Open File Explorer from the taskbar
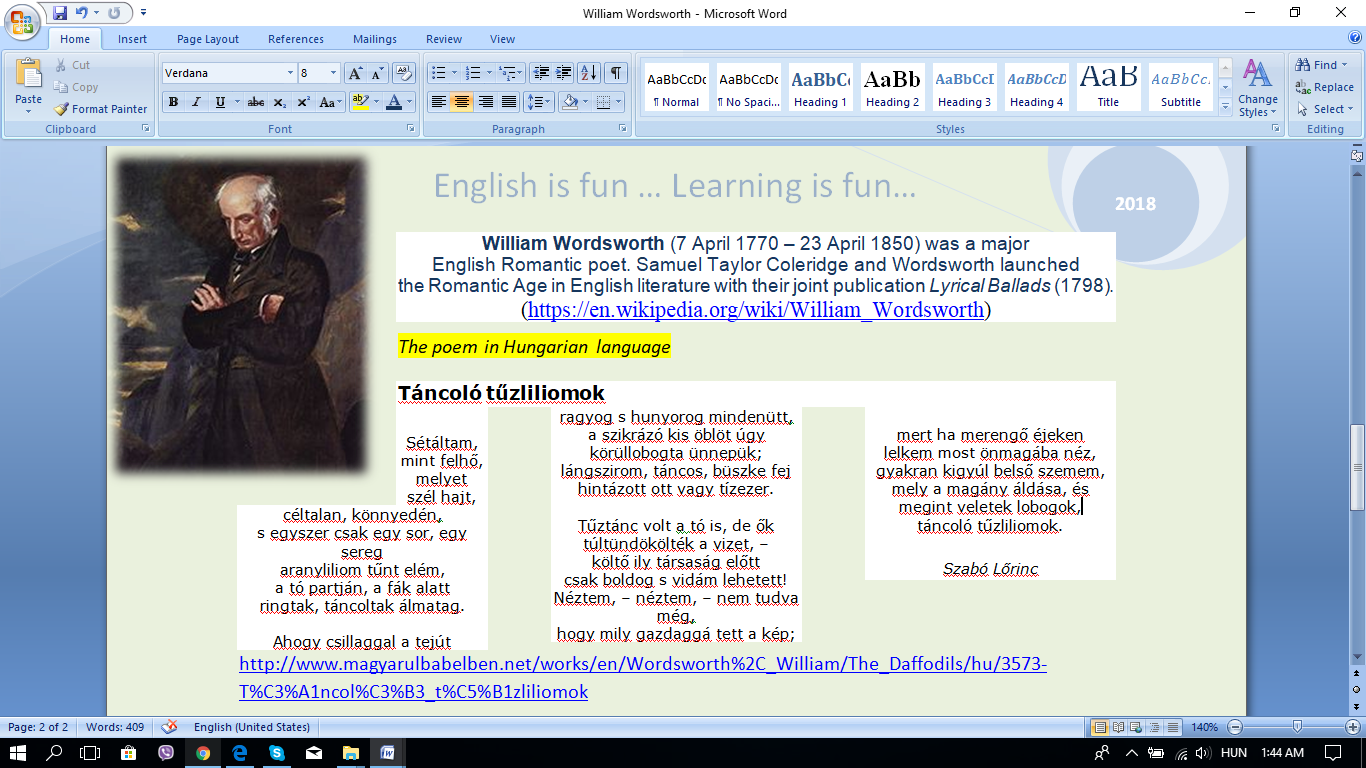Image resolution: width=1366 pixels, height=768 pixels. coord(350,753)
